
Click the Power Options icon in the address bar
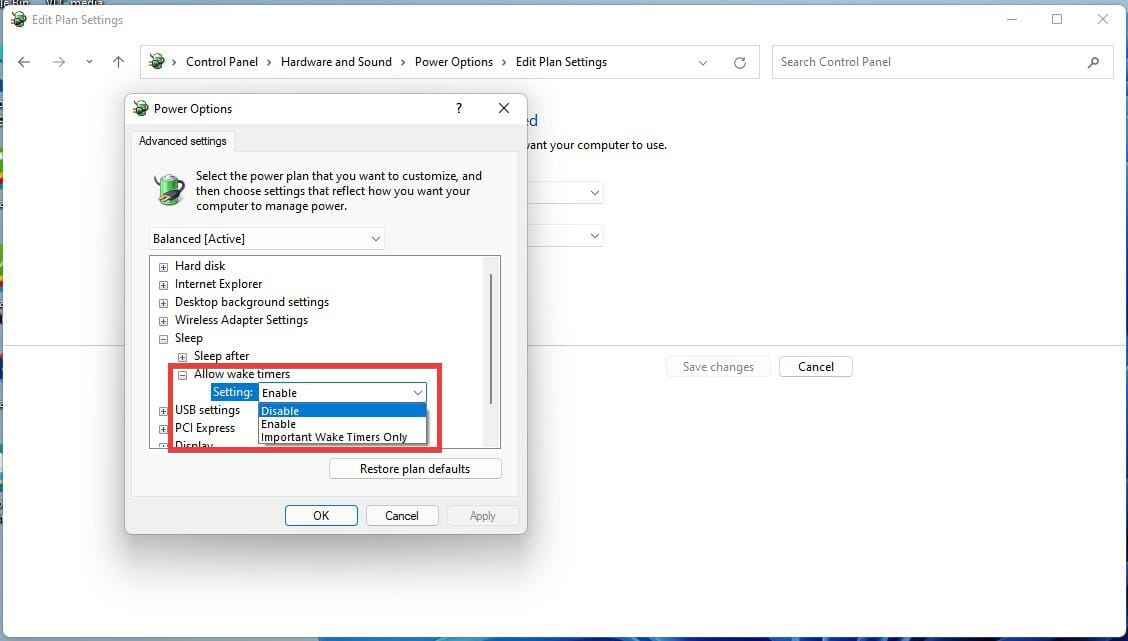tap(157, 61)
